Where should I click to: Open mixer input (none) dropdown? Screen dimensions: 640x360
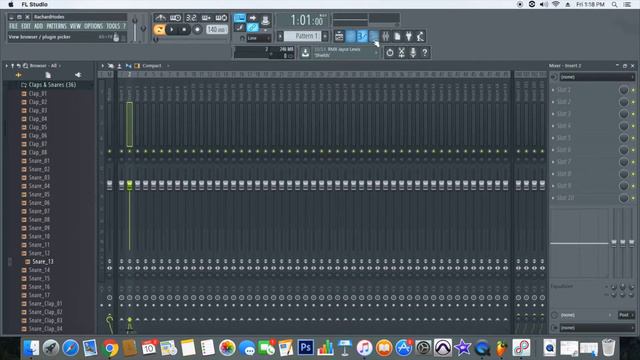[597, 77]
